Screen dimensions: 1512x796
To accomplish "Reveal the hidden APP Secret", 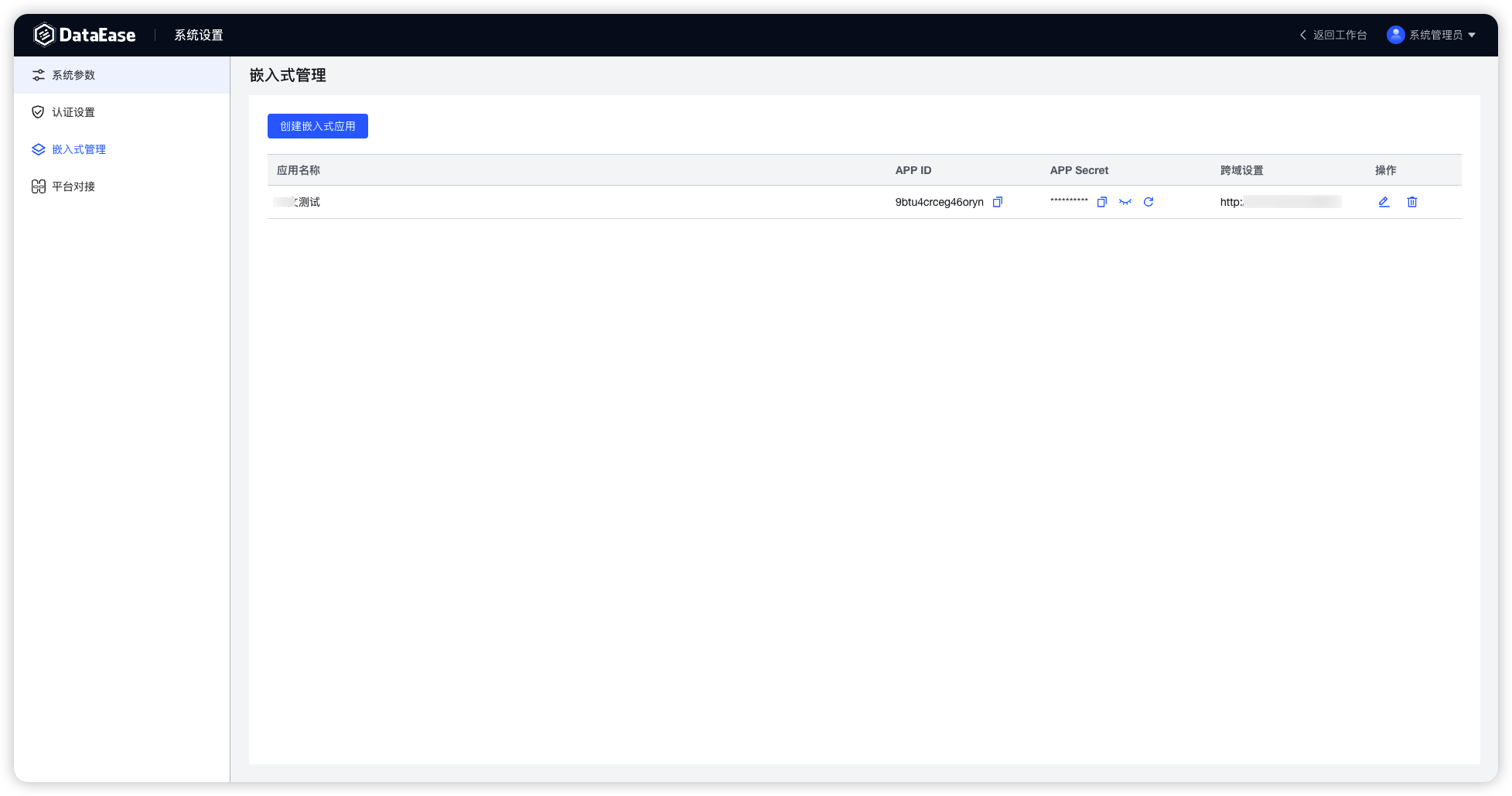I will pyautogui.click(x=1125, y=202).
